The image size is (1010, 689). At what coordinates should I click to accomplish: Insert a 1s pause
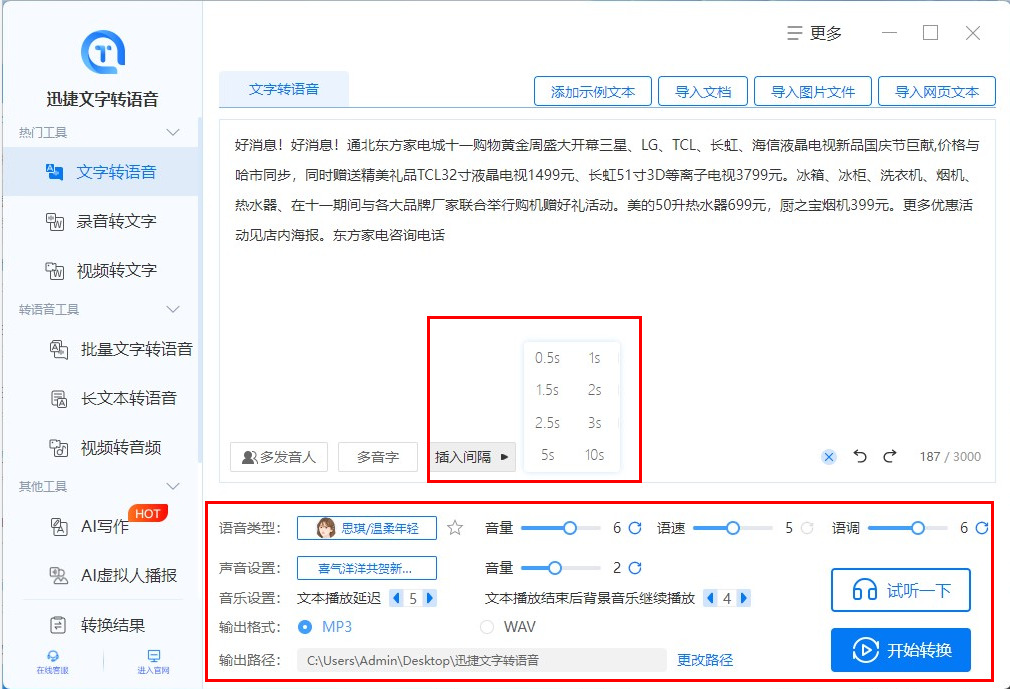coord(595,358)
